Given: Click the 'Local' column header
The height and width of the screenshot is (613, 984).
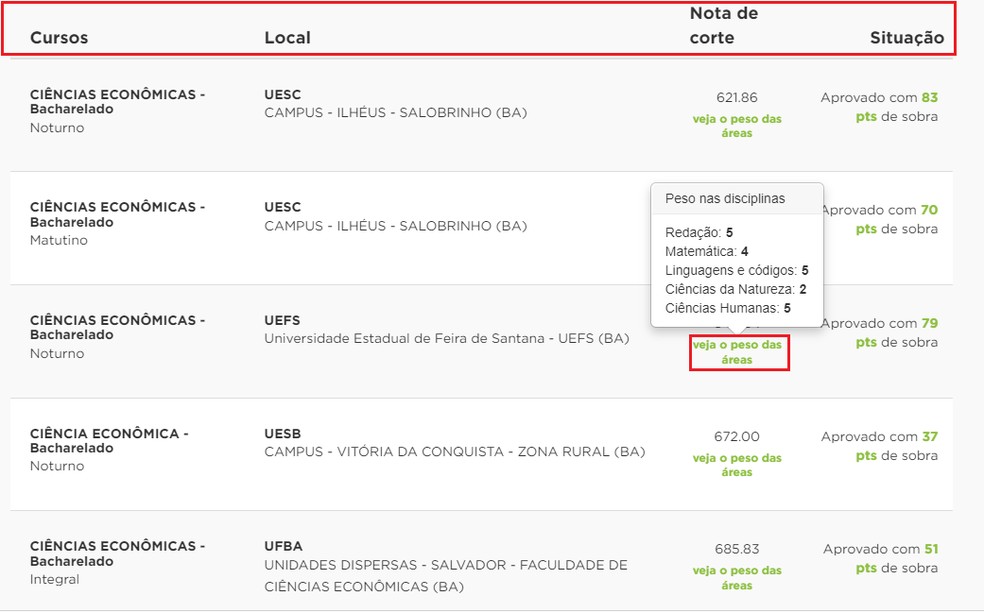Looking at the screenshot, I should click(x=287, y=36).
